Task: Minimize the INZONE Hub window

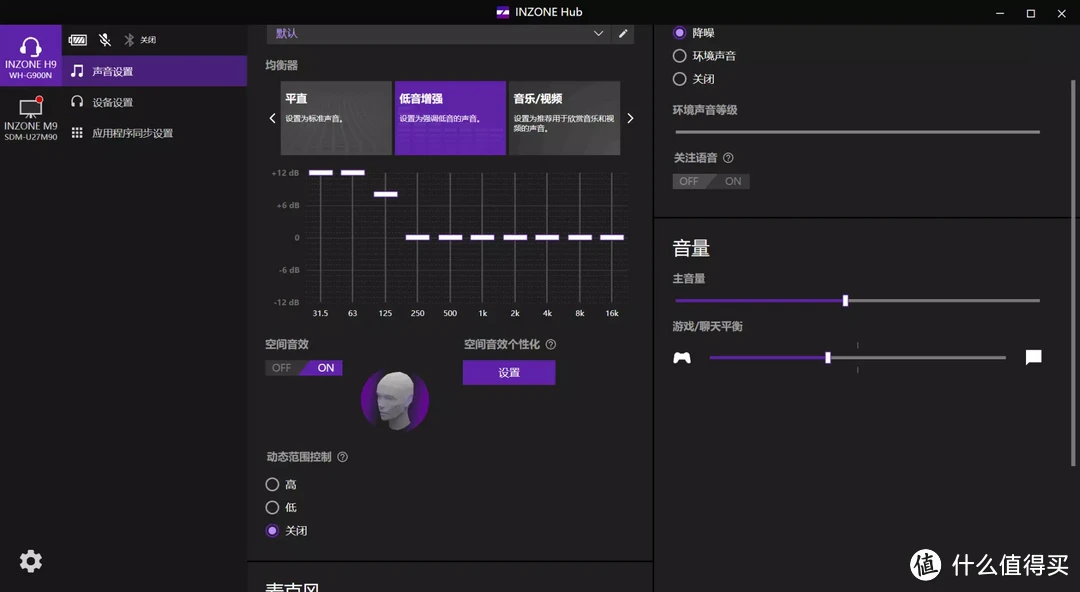Action: point(1000,13)
